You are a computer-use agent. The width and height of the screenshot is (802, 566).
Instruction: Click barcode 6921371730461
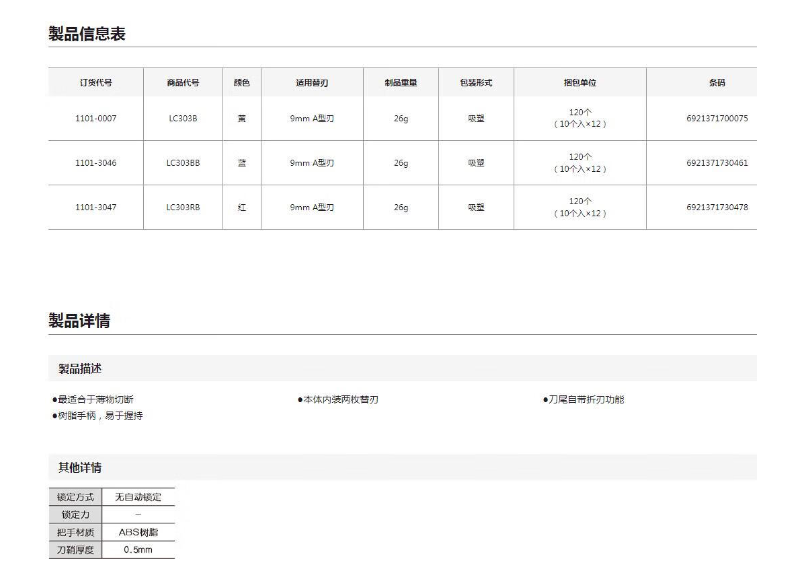click(x=717, y=163)
